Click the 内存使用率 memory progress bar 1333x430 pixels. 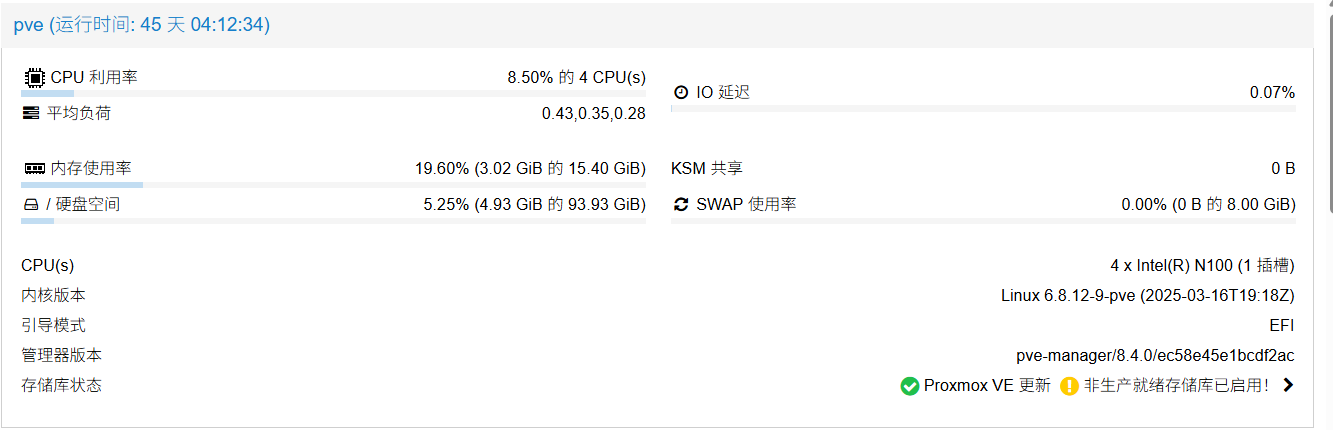tap(333, 184)
